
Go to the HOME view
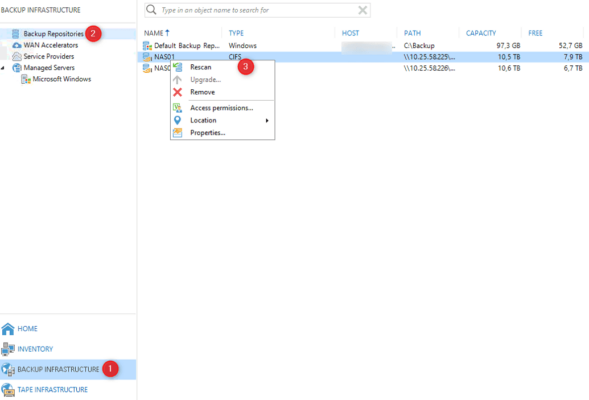pyautogui.click(x=27, y=329)
